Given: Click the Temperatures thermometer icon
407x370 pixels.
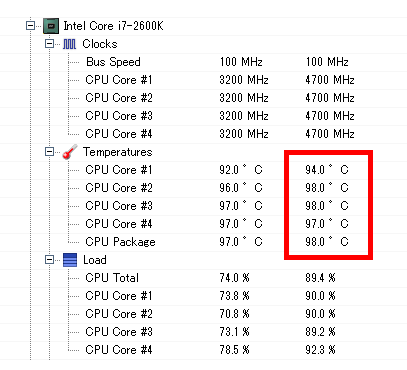Looking at the screenshot, I should [x=70, y=152].
